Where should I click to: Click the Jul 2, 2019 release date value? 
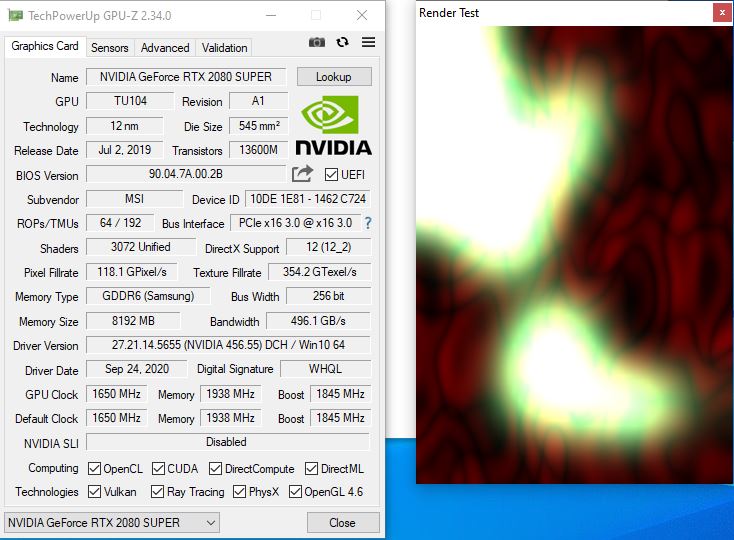pyautogui.click(x=125, y=150)
